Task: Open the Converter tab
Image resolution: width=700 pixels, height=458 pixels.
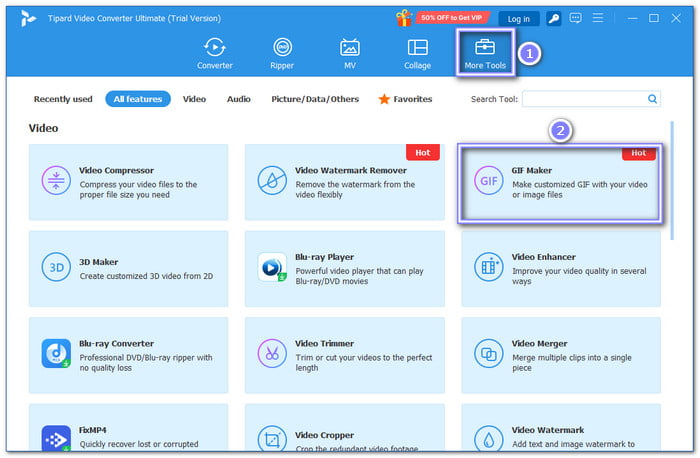Action: [x=213, y=54]
